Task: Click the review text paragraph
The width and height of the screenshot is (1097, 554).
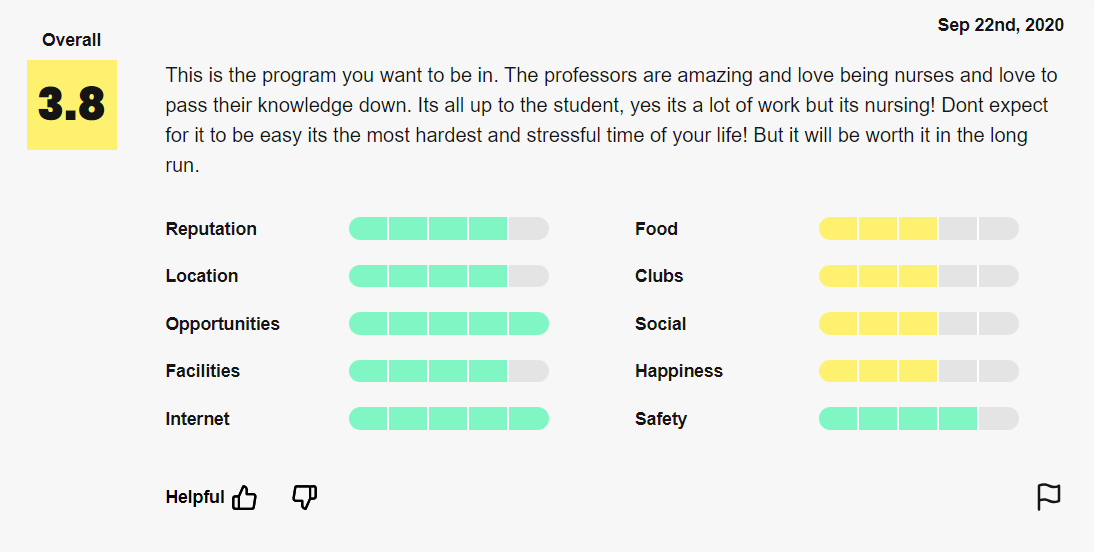Action: coord(611,120)
